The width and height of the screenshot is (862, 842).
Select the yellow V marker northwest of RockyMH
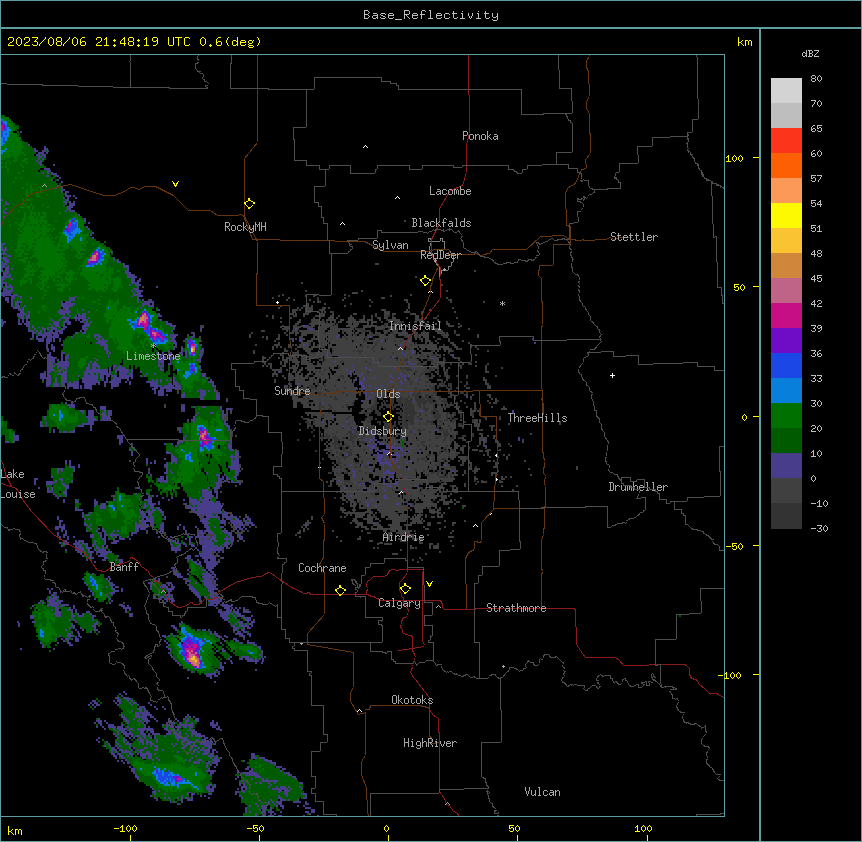175,184
